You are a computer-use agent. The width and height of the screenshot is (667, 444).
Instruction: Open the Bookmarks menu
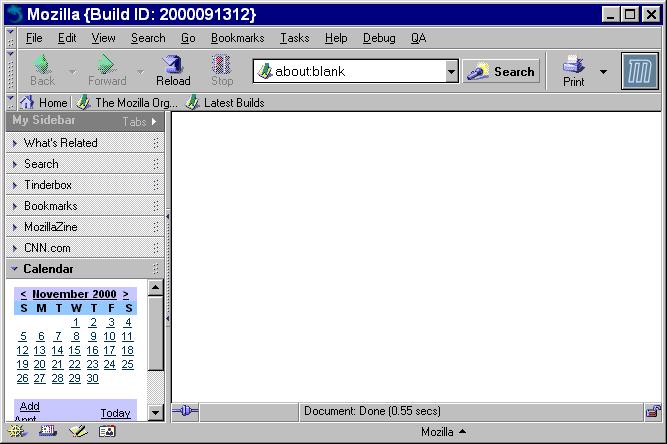click(237, 38)
